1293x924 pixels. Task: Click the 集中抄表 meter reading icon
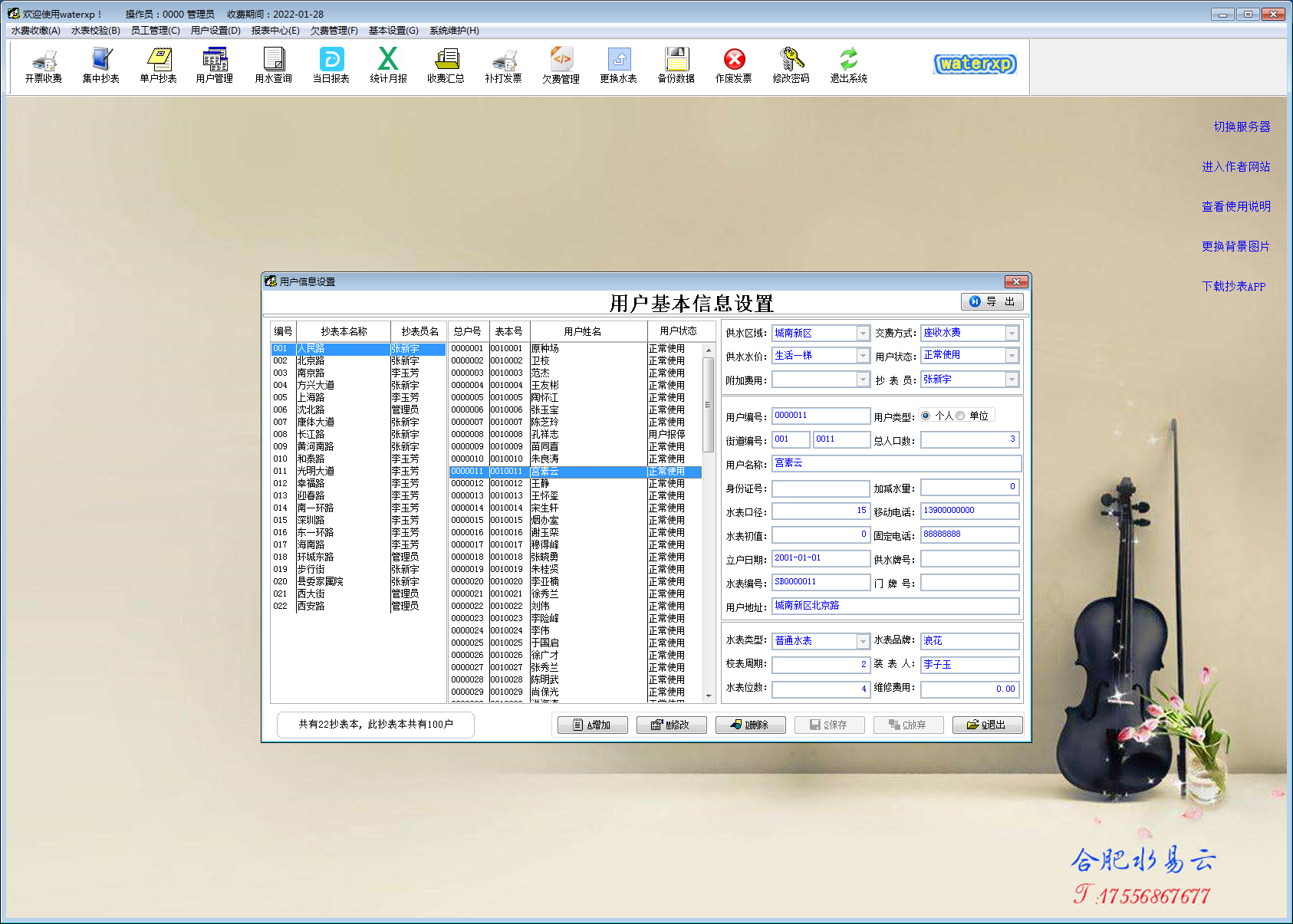coord(100,65)
